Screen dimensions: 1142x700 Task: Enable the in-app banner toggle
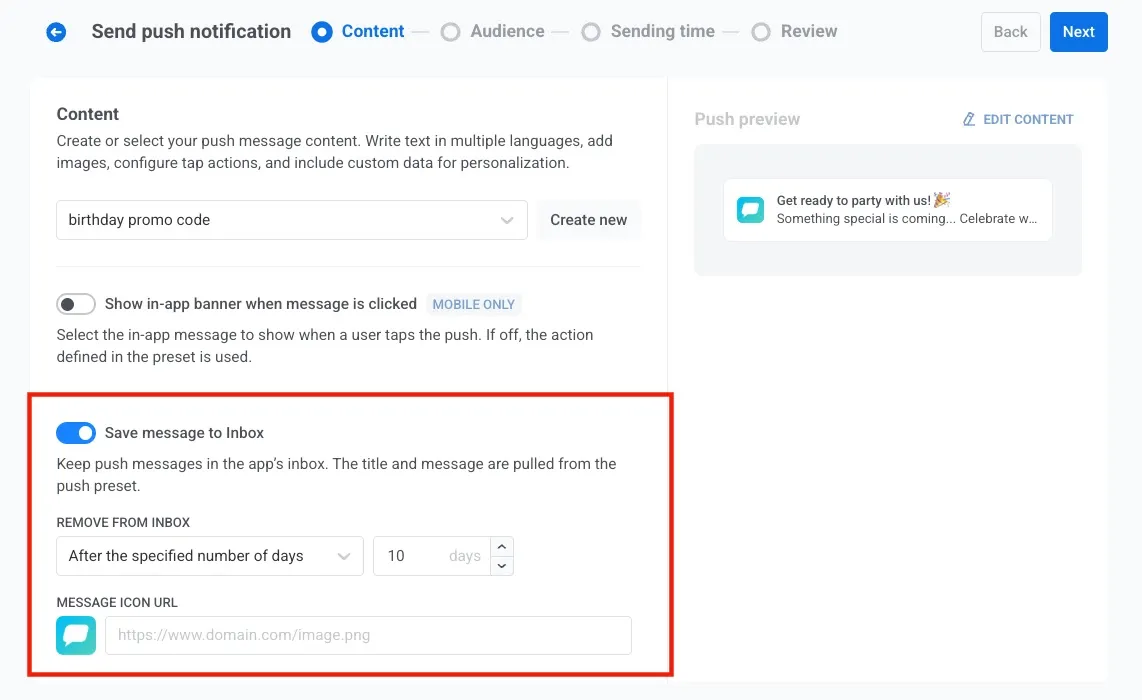coord(76,304)
